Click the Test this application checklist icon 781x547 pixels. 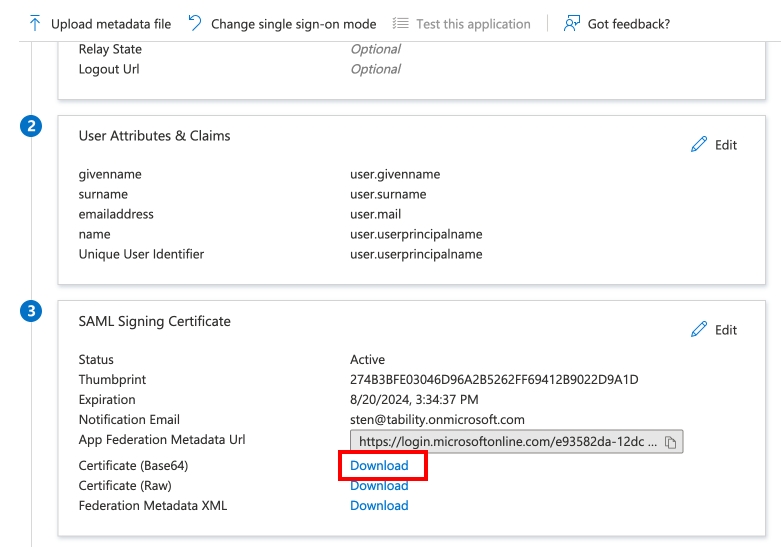point(400,23)
